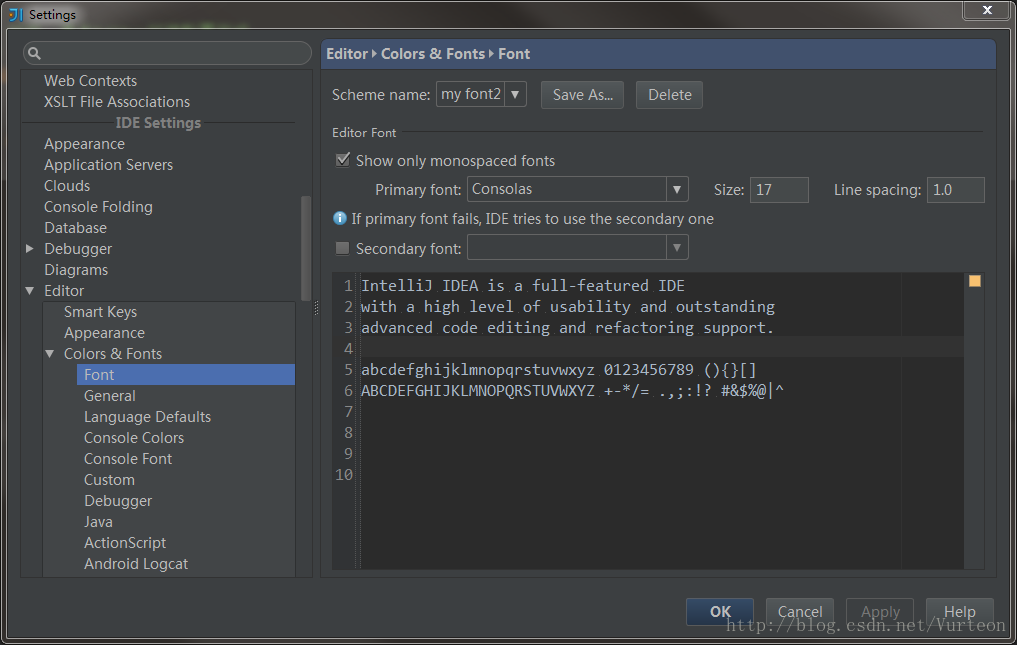Click Editor in the breadcrumb

pyautogui.click(x=347, y=54)
